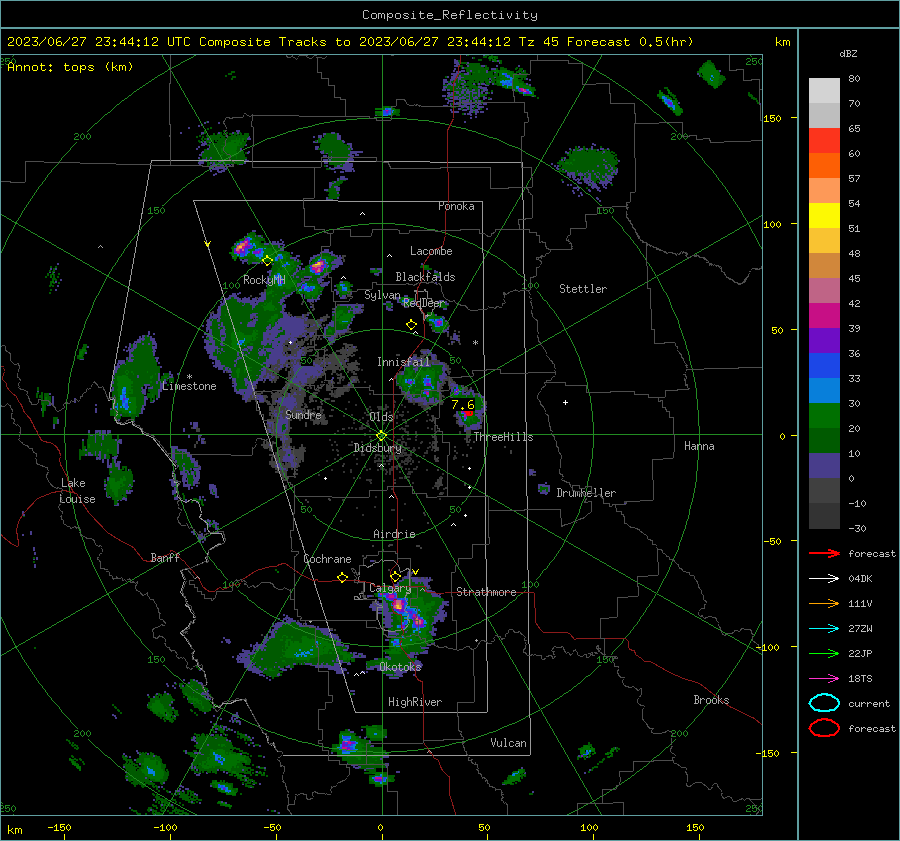Click the 7.6 storm top annotation
900x841 pixels.
pos(463,404)
